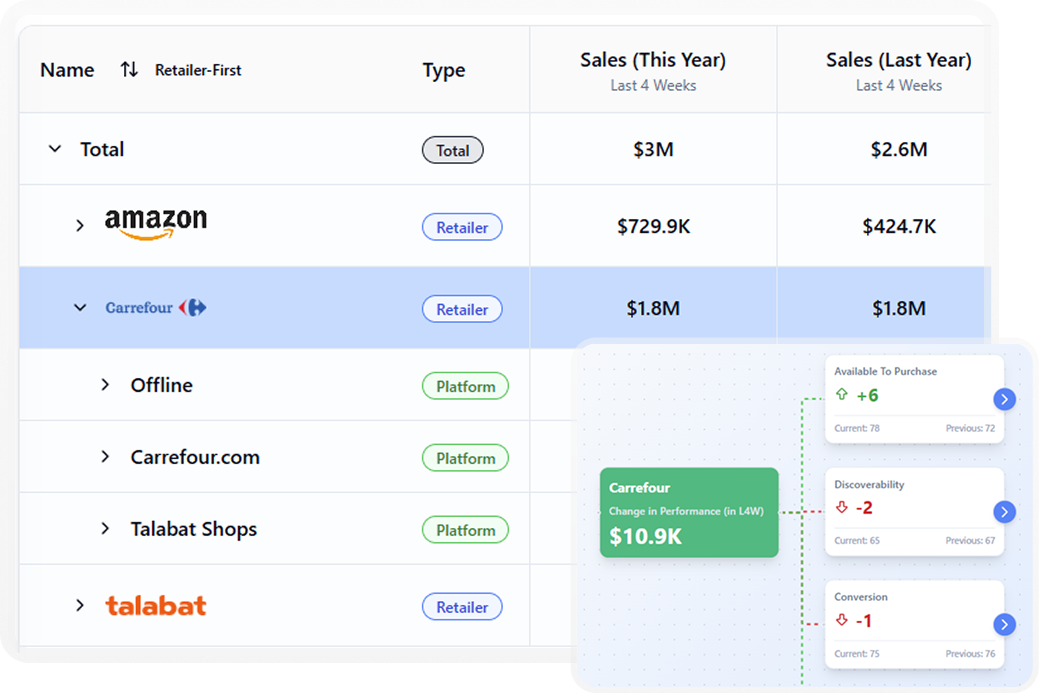Expand the amazon retailer row
This screenshot has height=693, width=1039.
click(x=81, y=225)
